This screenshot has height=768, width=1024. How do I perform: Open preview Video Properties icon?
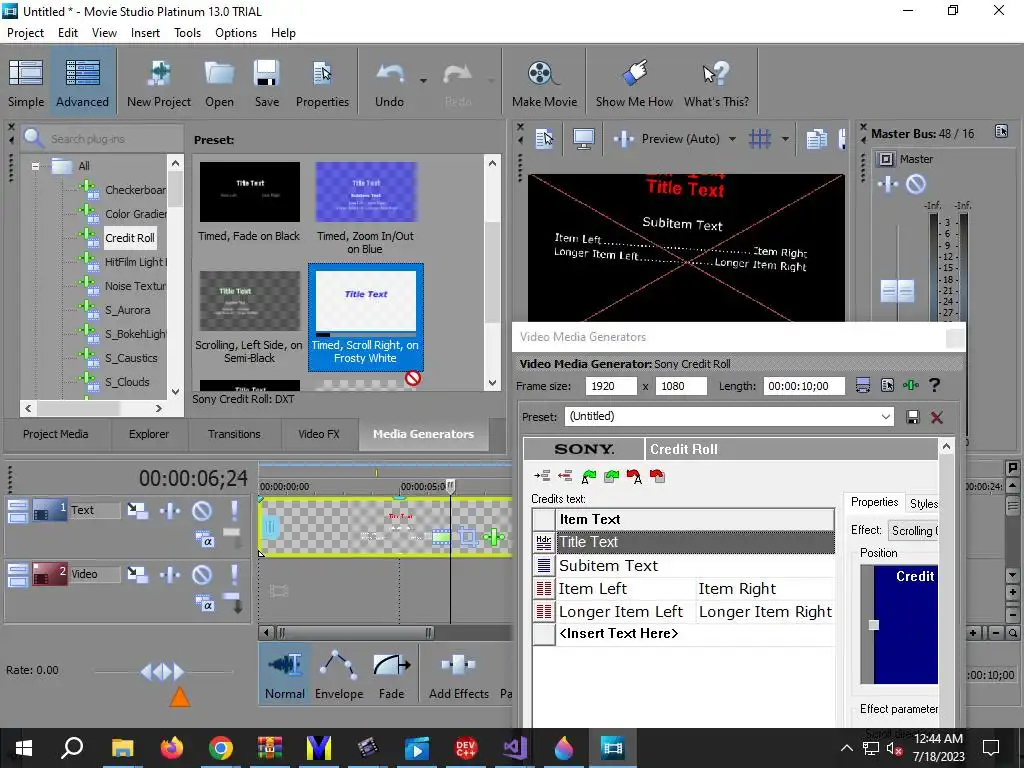[x=544, y=138]
